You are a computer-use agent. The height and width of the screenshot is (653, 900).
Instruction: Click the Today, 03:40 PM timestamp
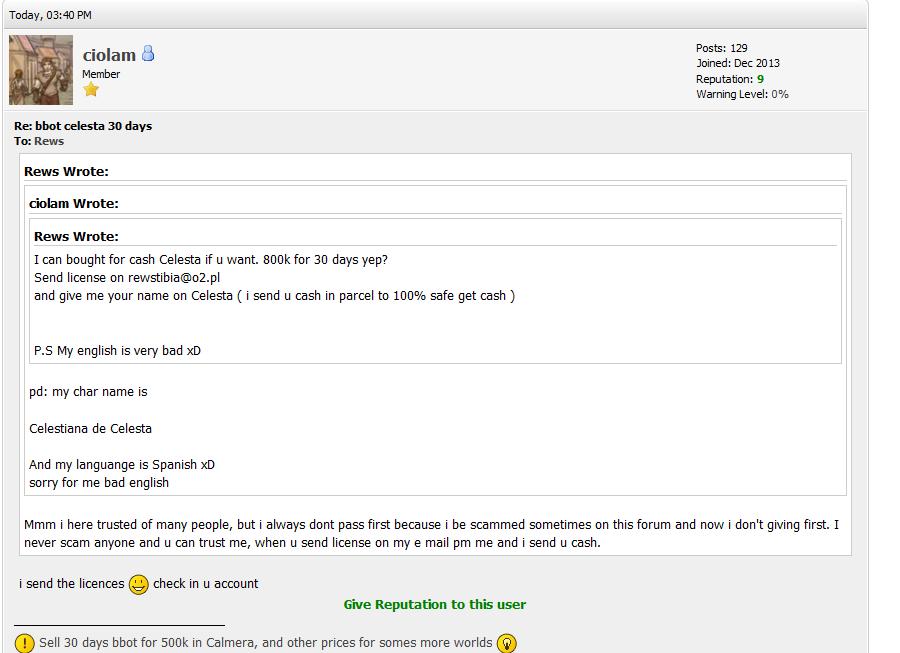click(50, 15)
